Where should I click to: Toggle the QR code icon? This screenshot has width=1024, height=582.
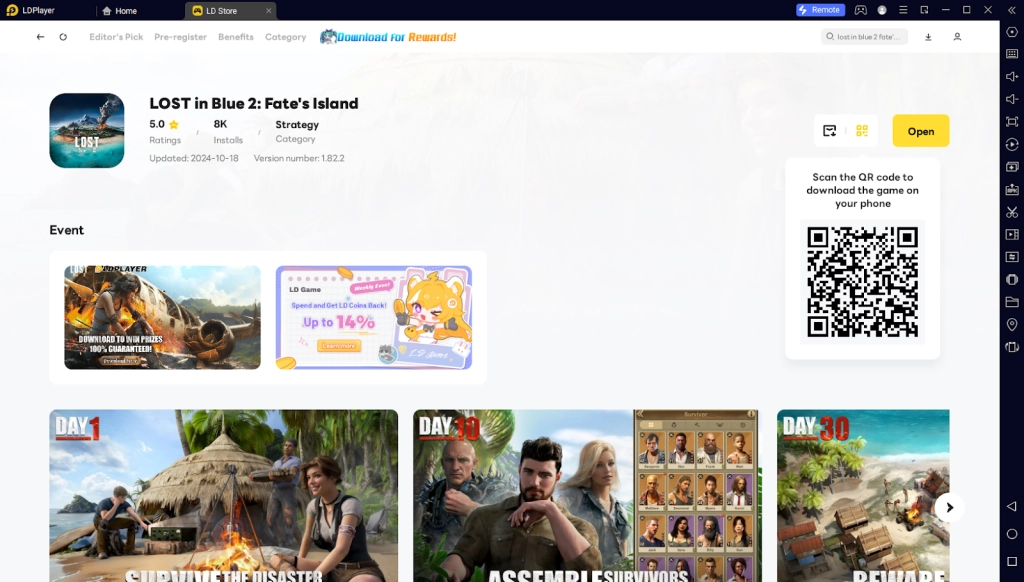[862, 131]
